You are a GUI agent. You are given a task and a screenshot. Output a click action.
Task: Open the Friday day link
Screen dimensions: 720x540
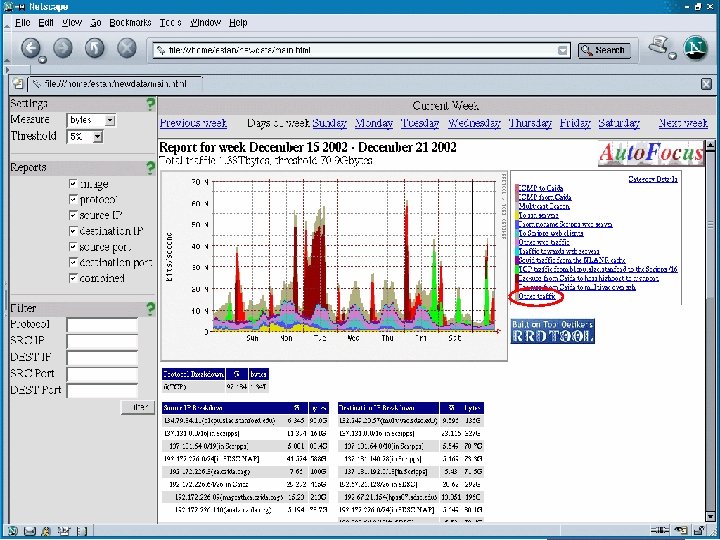click(x=575, y=123)
